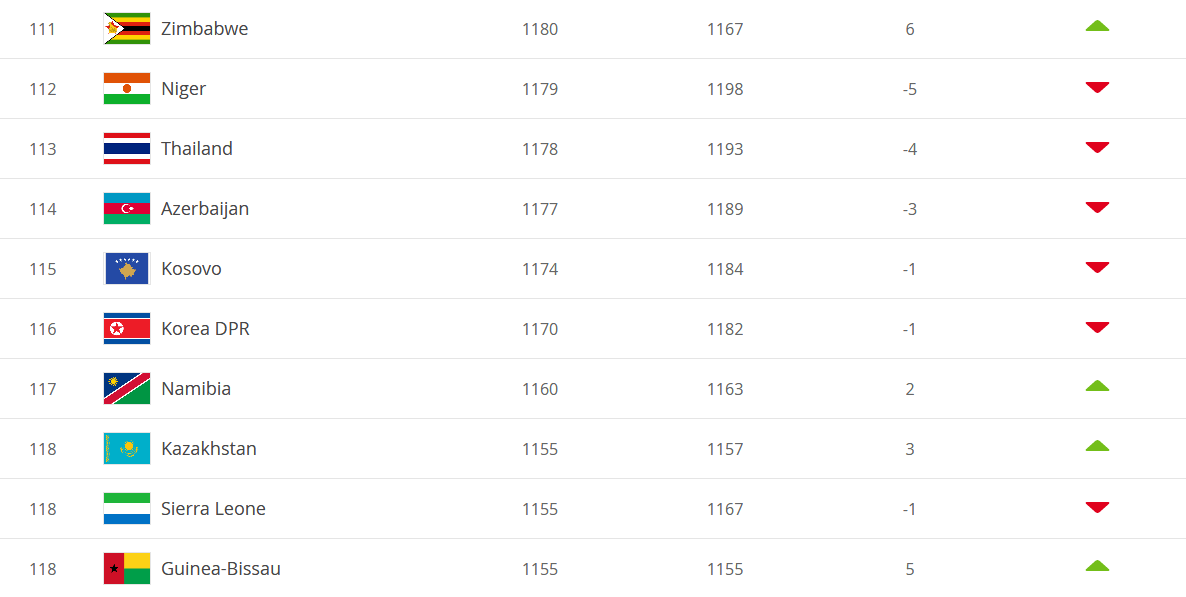This screenshot has height=597, width=1186.
Task: Click the Namibia flag icon
Action: (x=127, y=389)
